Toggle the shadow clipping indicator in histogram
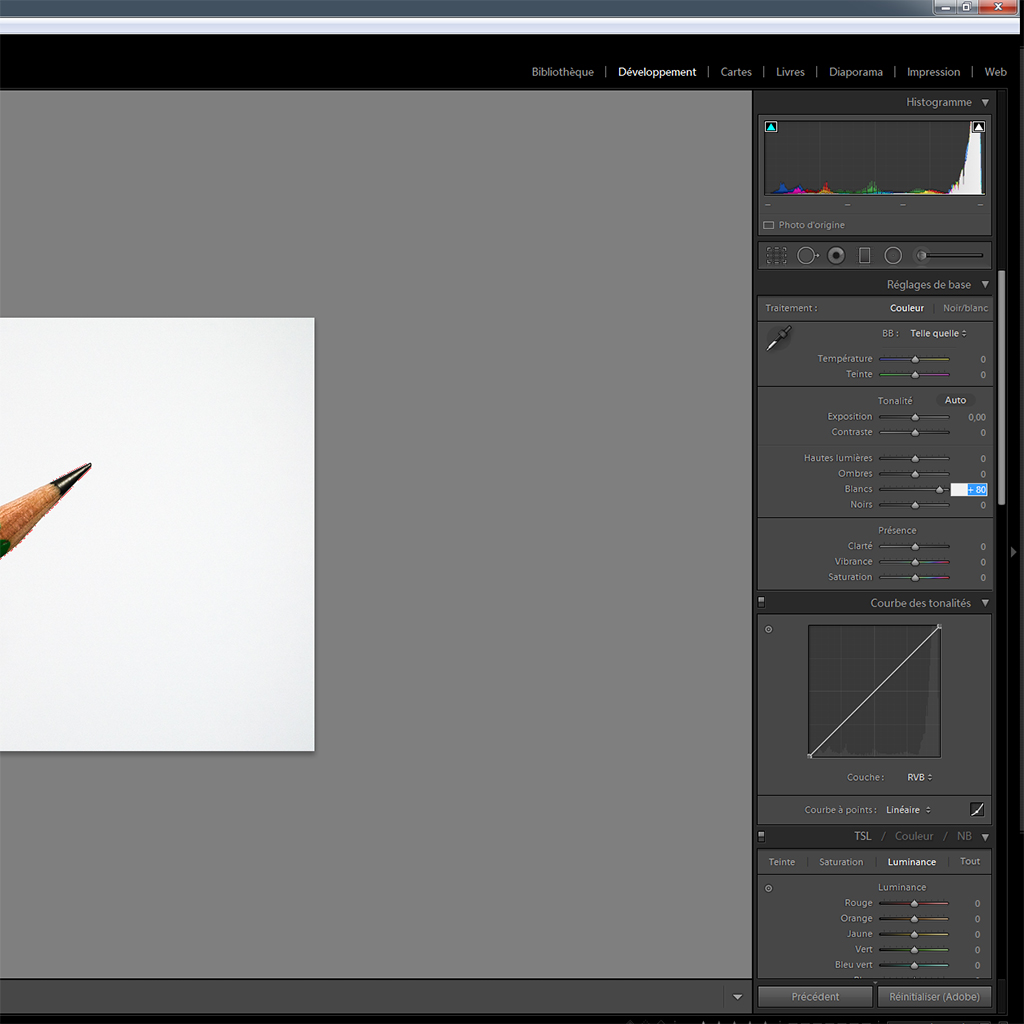Image resolution: width=1024 pixels, height=1024 pixels. click(771, 127)
